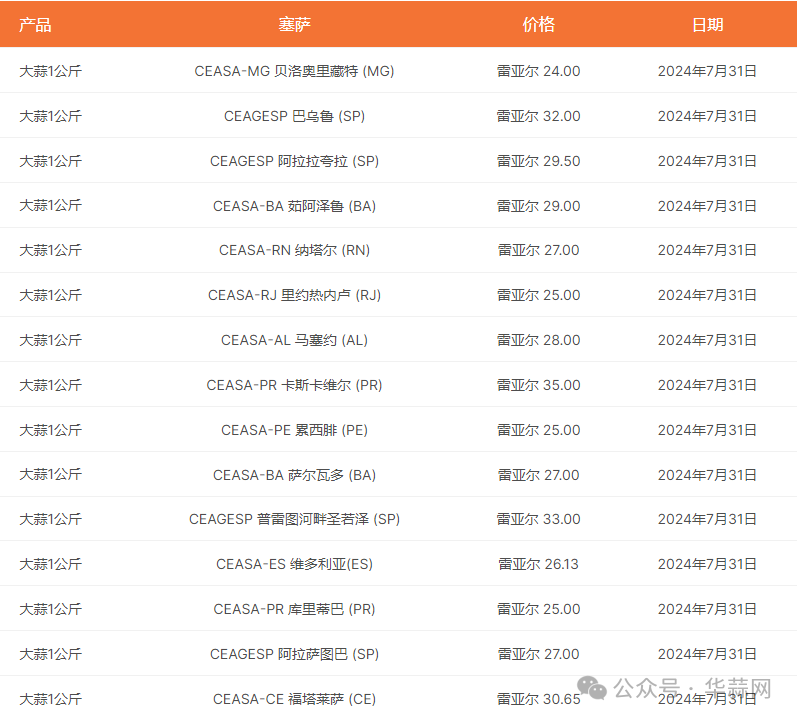Image resolution: width=797 pixels, height=720 pixels.
Task: Click the date in the 里约热内卢 (RJ) row
Action: 707,295
